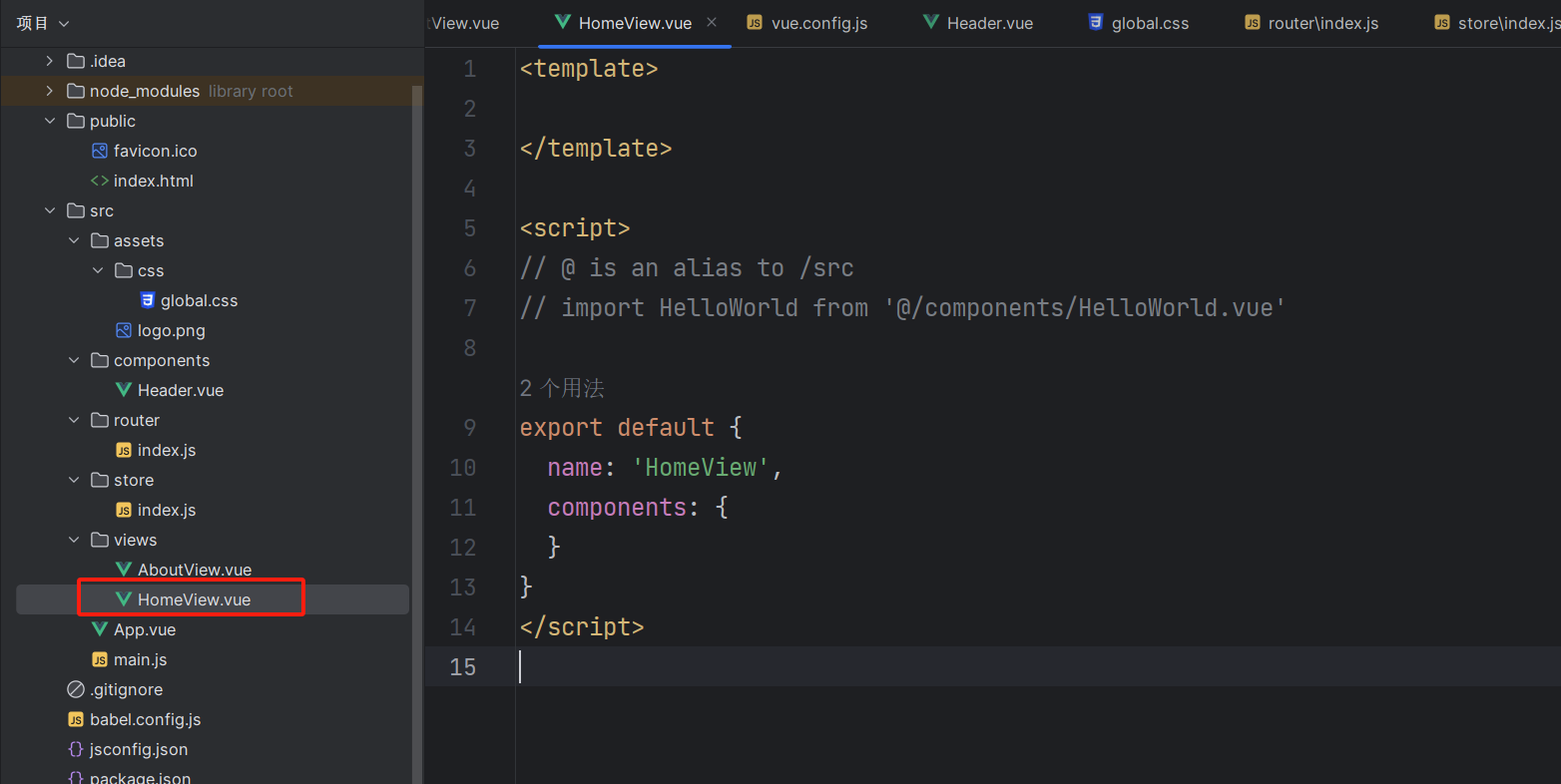This screenshot has width=1561, height=784.
Task: Collapse the router folder chevron
Action: 74,420
